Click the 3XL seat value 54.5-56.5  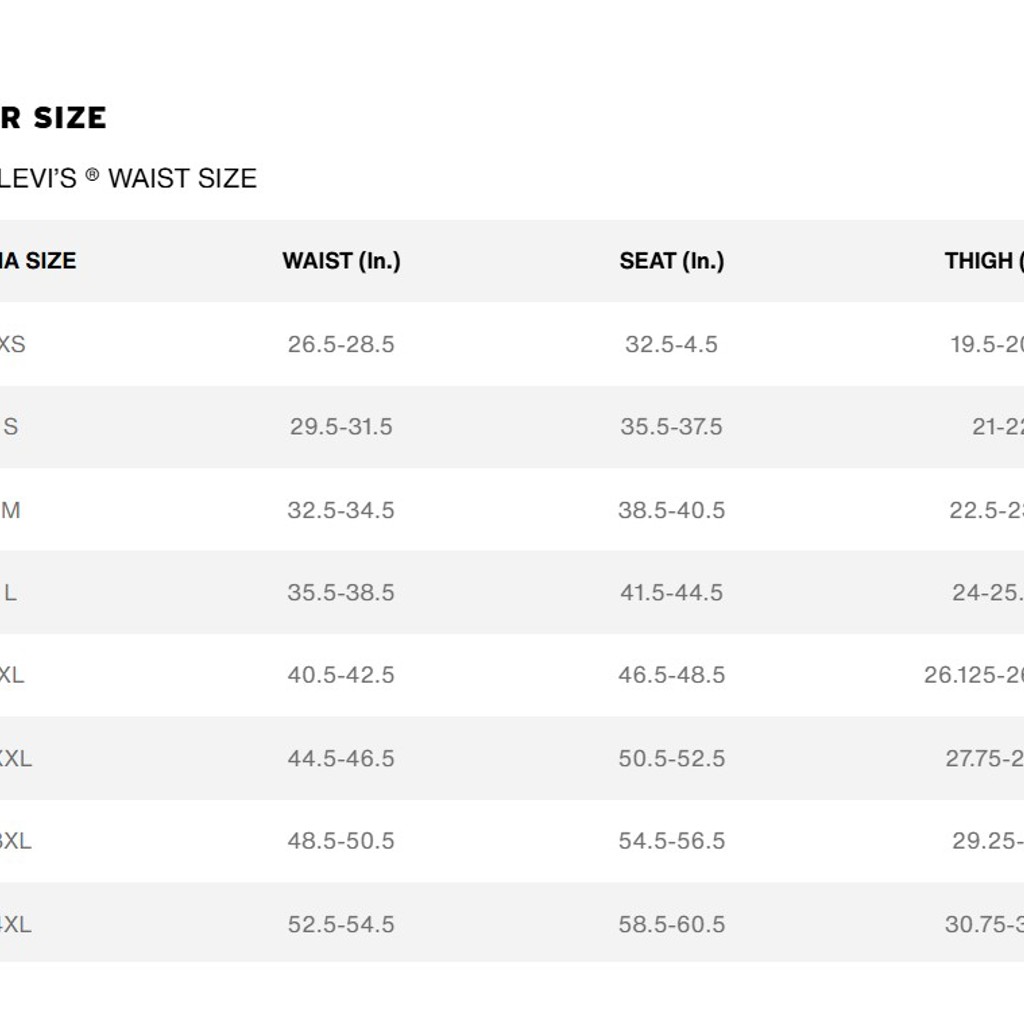coord(671,840)
